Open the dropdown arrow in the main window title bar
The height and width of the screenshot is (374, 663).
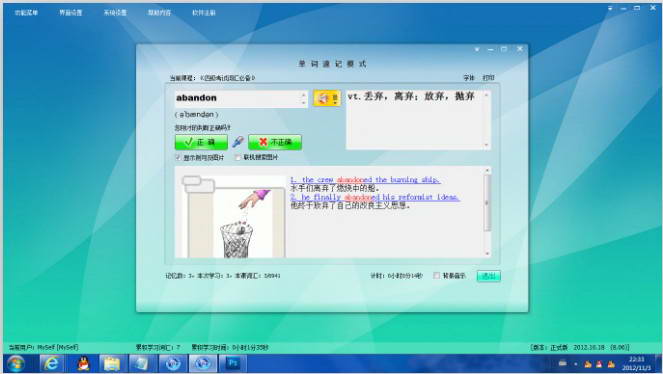point(610,8)
